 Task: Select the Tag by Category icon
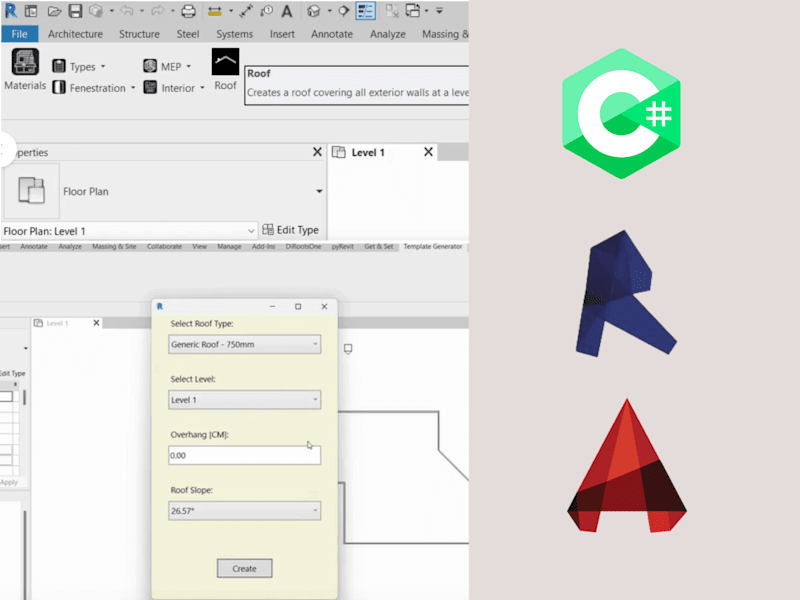(266, 11)
